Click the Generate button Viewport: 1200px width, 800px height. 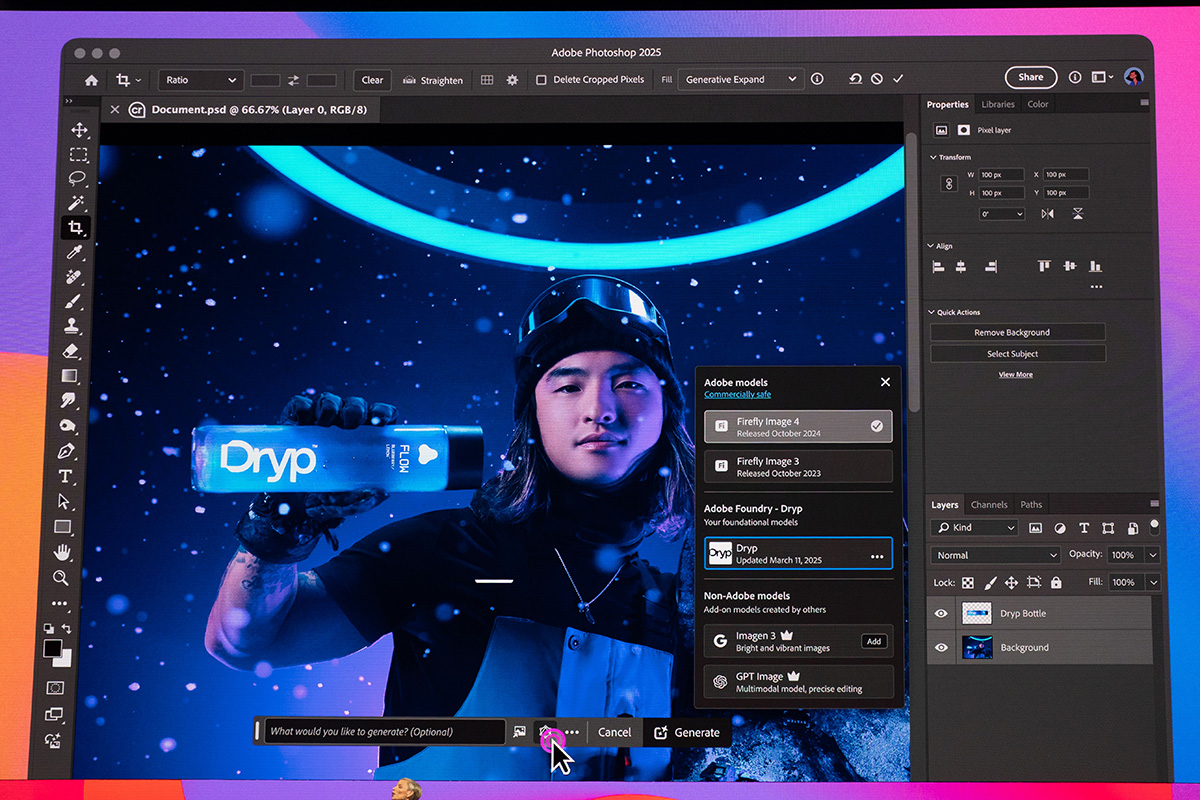687,732
